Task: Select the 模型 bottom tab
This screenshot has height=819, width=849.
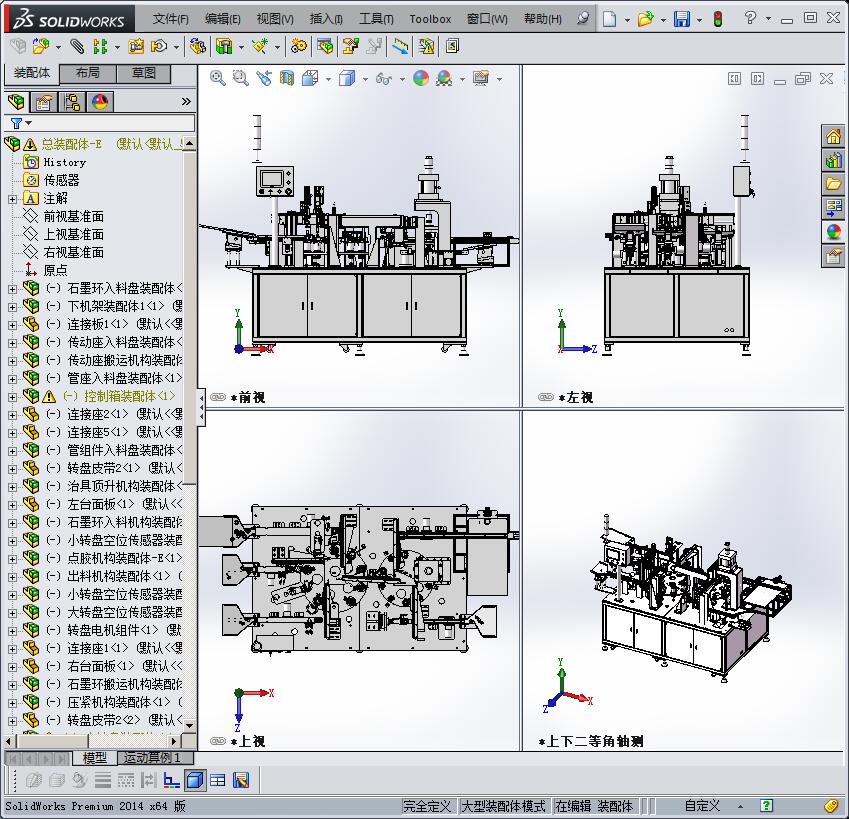Action: 94,758
